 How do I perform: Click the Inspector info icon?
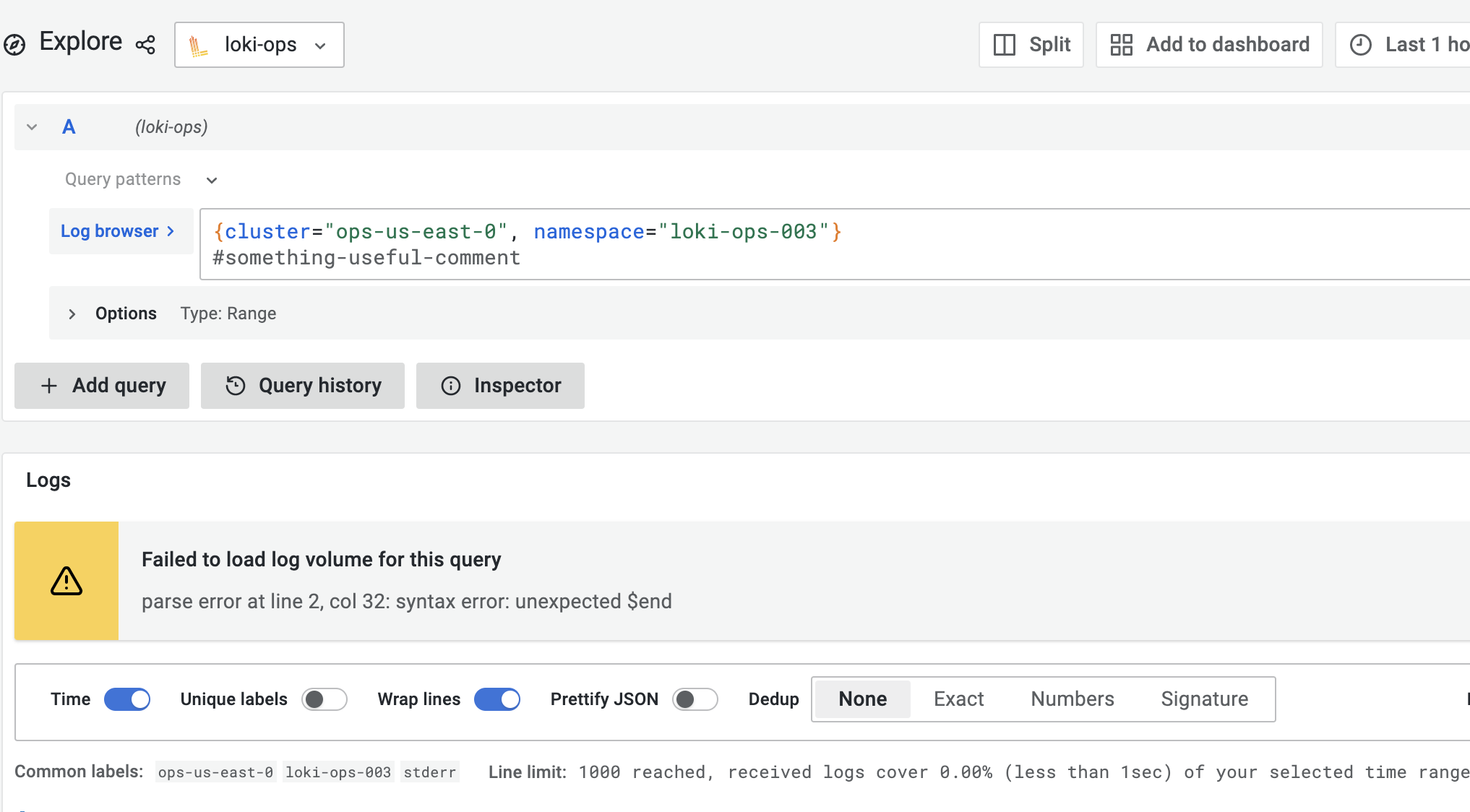point(451,385)
